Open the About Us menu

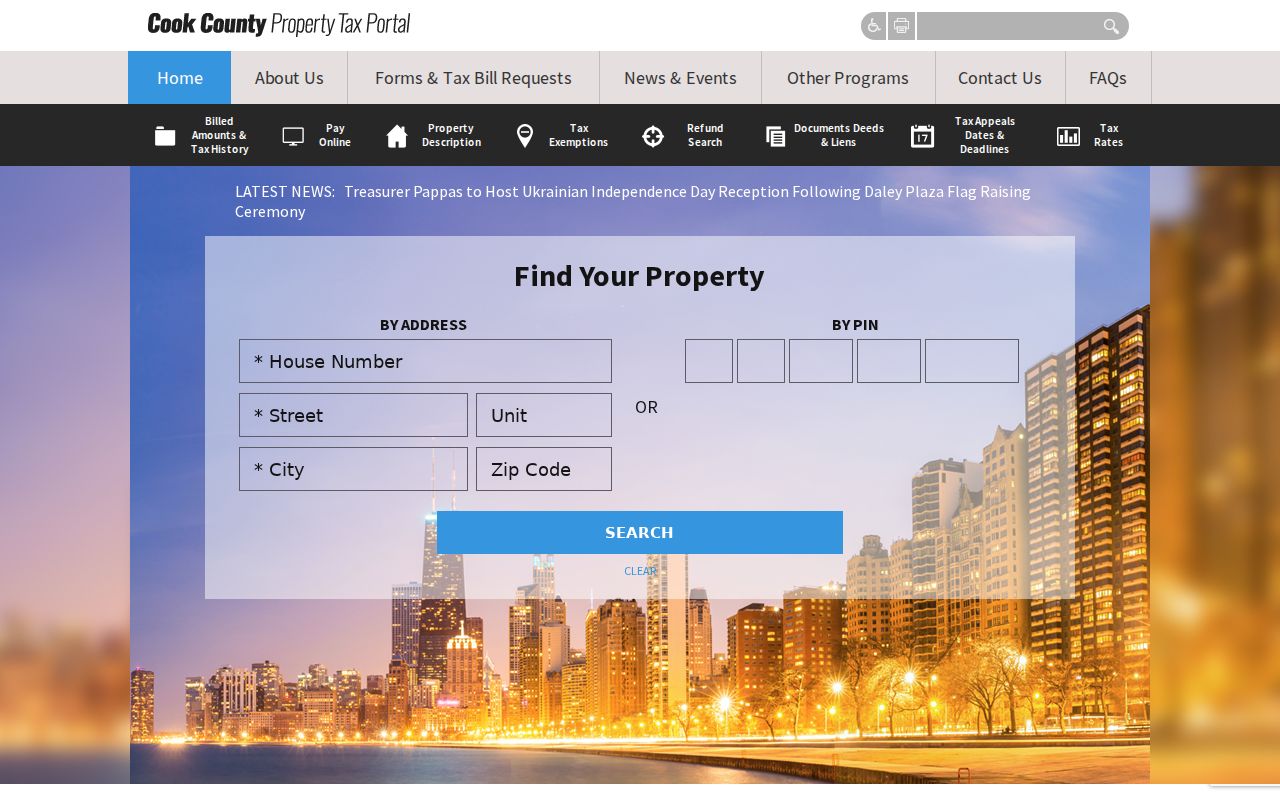point(289,78)
